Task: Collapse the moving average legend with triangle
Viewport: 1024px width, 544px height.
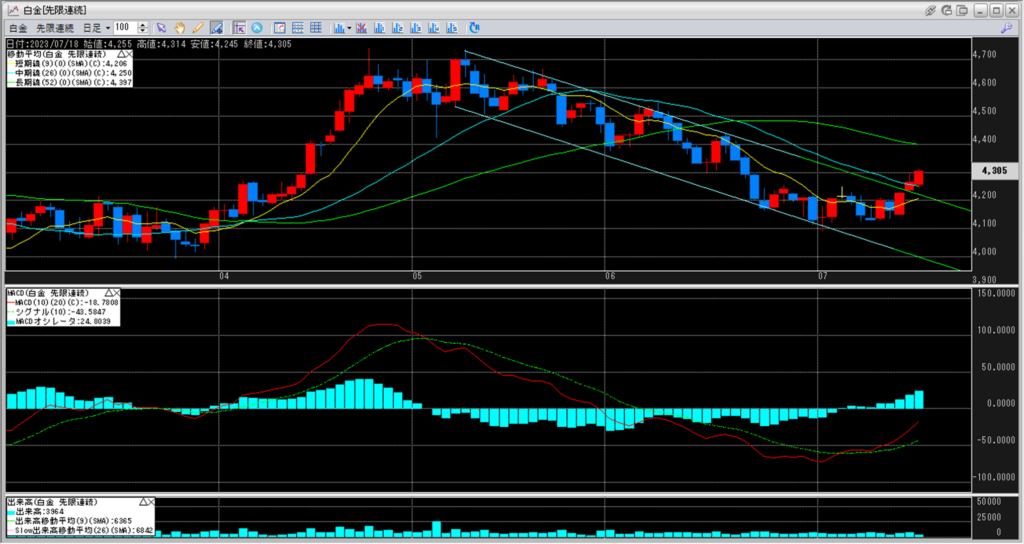Action: pyautogui.click(x=122, y=53)
